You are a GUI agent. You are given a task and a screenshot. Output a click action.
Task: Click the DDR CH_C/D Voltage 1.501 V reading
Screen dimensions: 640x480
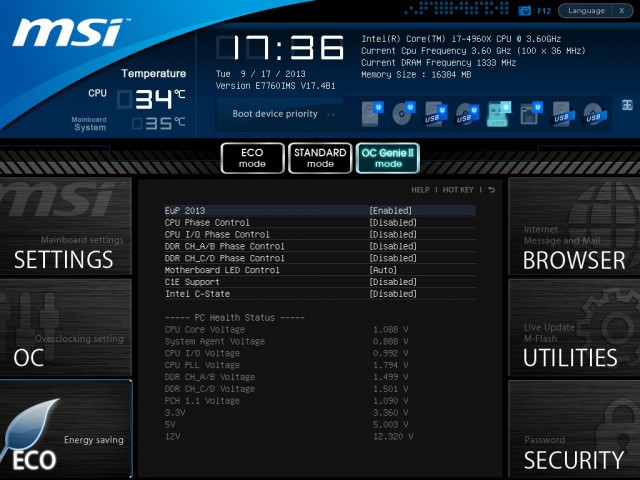(x=391, y=389)
